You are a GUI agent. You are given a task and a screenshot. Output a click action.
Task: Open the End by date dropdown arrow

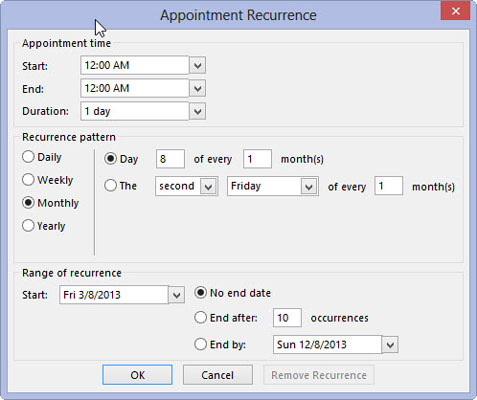pyautogui.click(x=390, y=345)
